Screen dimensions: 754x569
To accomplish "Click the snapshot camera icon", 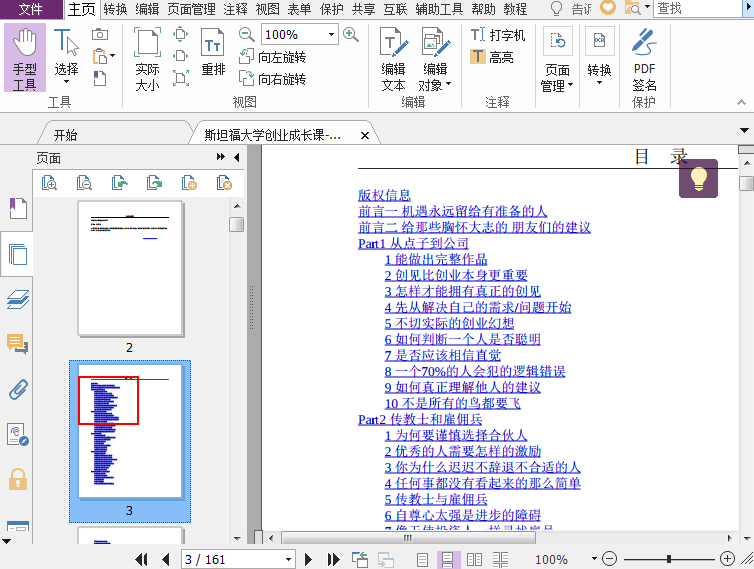I will [100, 34].
